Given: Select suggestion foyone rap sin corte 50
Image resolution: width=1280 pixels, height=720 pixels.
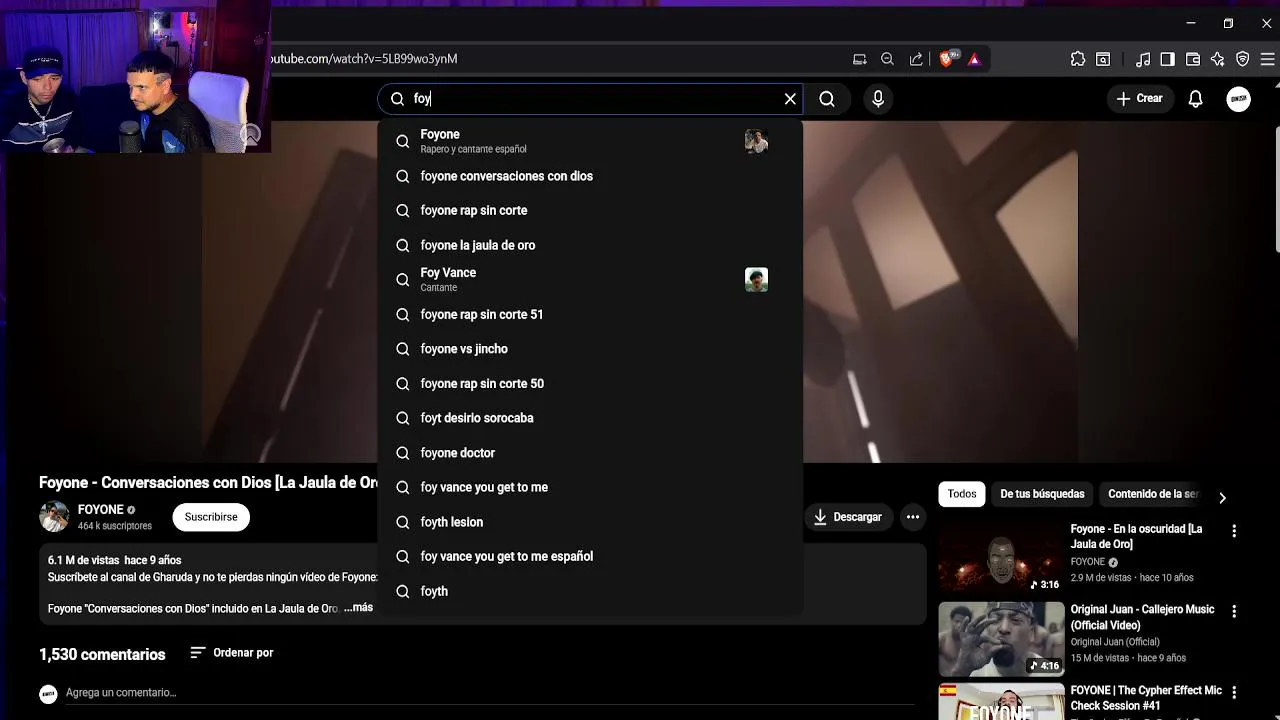Looking at the screenshot, I should point(590,384).
